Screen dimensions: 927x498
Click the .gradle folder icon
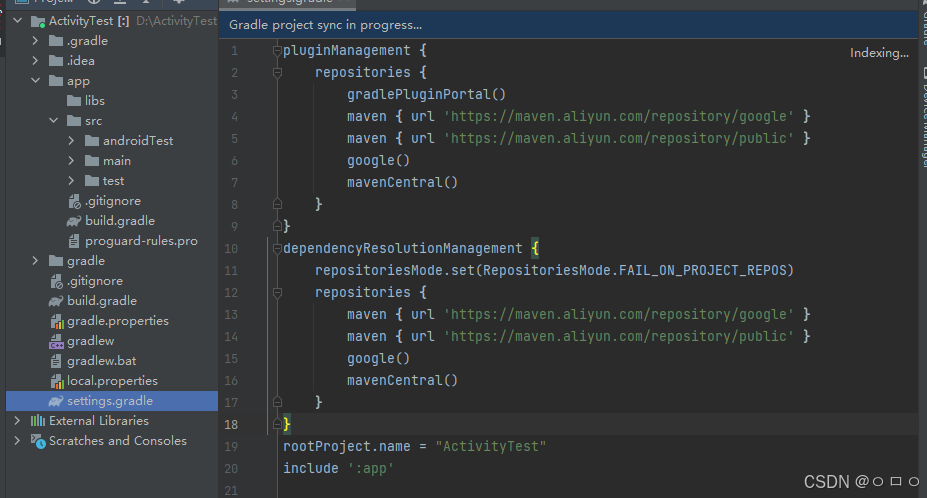[56, 41]
